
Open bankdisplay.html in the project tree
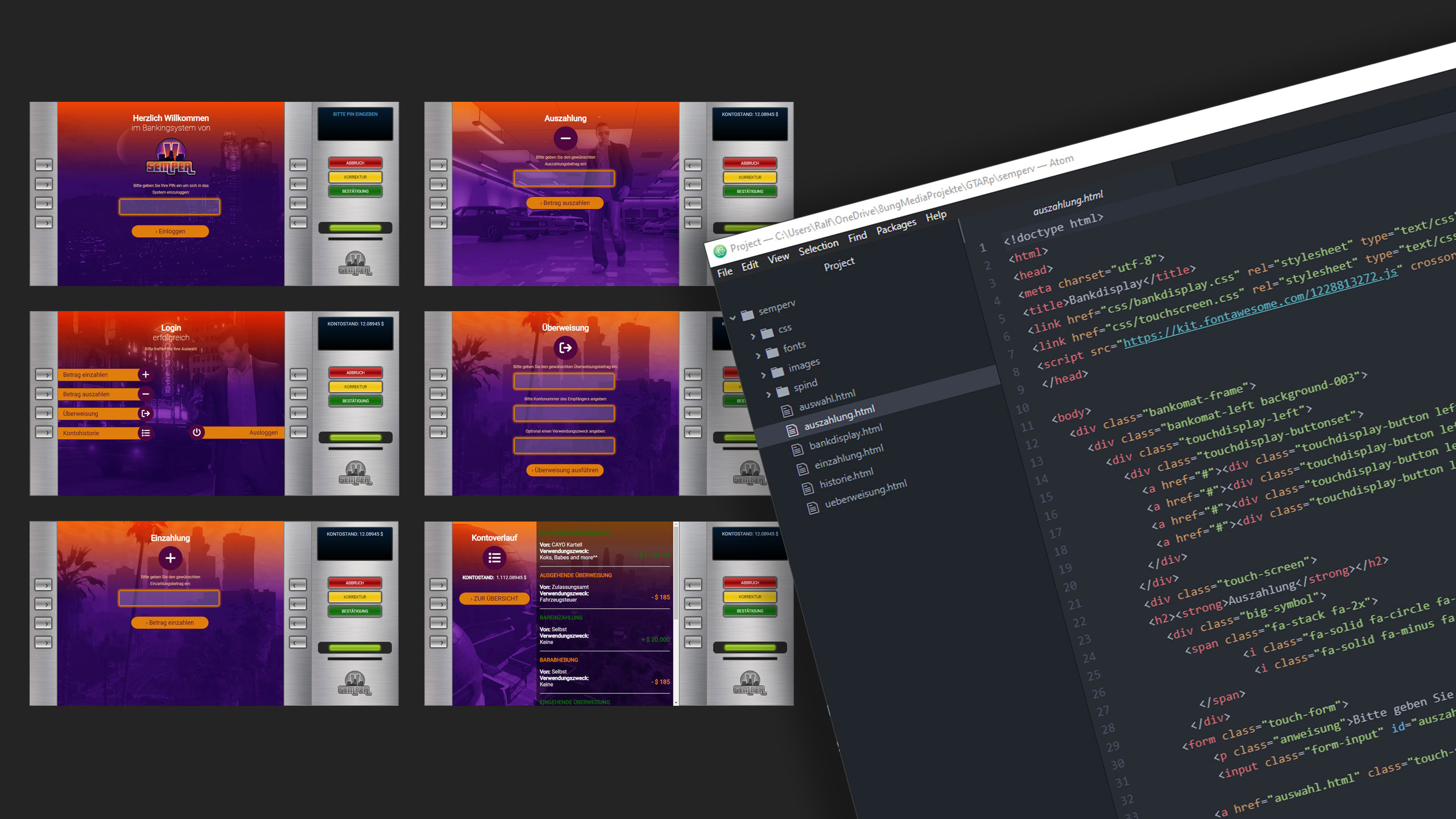coord(845,437)
